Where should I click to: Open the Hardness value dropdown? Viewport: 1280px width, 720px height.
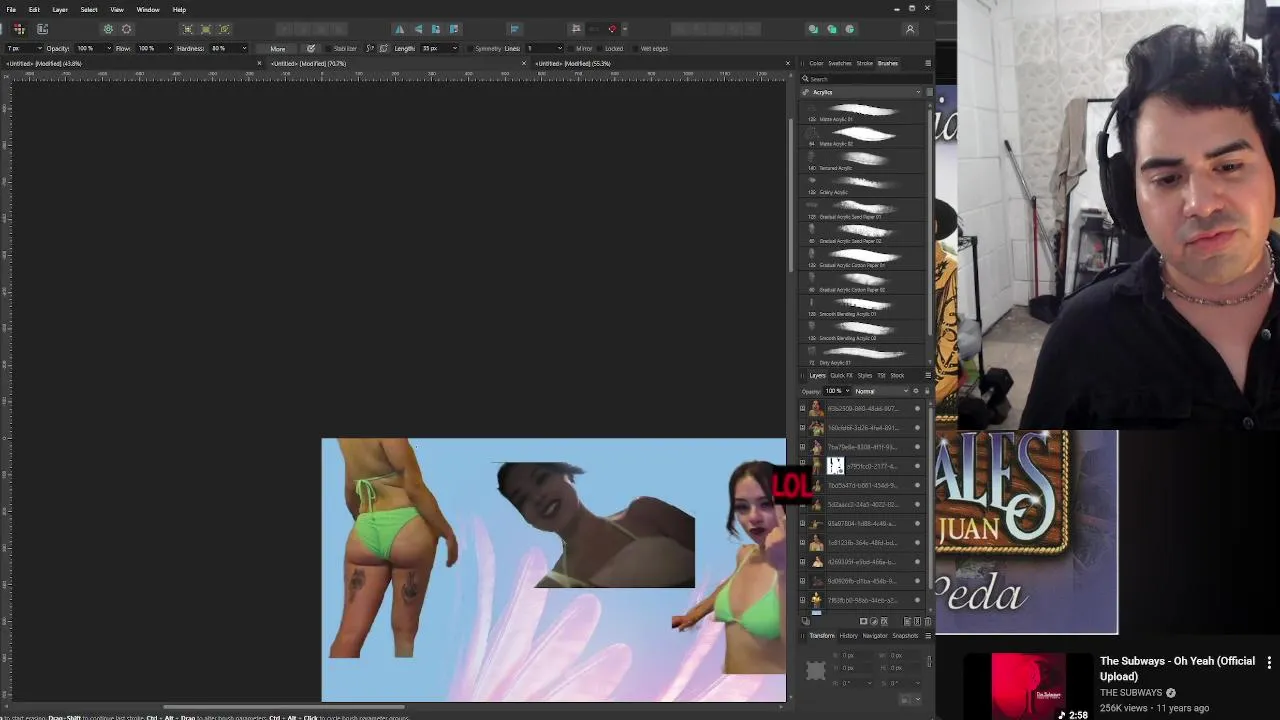tap(244, 48)
